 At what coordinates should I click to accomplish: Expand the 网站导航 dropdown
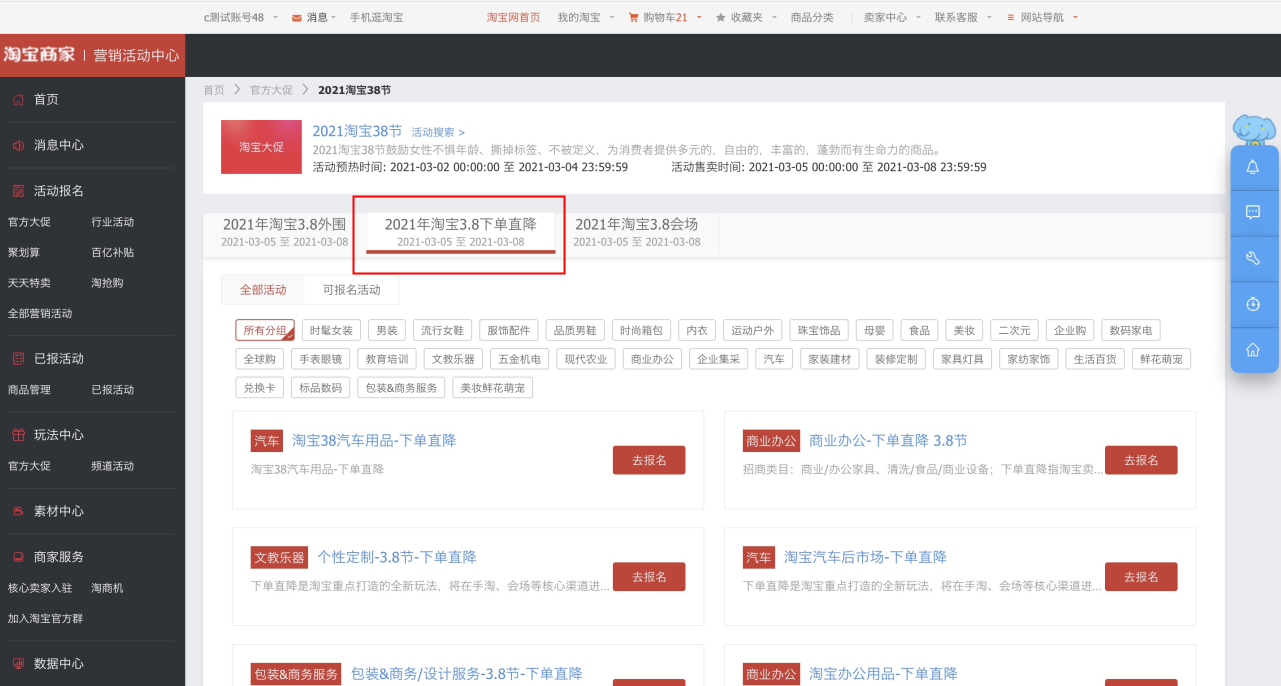pyautogui.click(x=1043, y=17)
